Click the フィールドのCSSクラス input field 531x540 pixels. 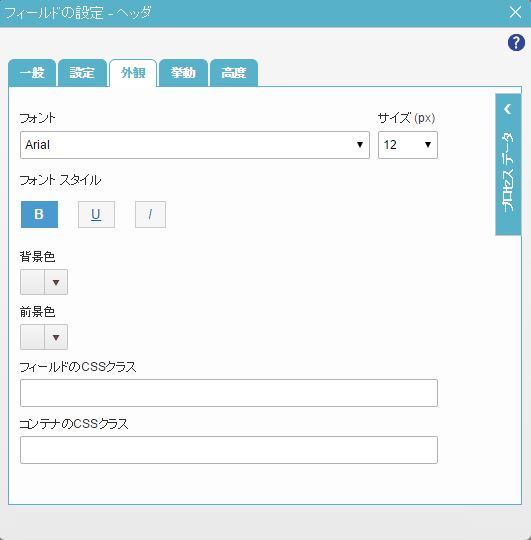229,393
